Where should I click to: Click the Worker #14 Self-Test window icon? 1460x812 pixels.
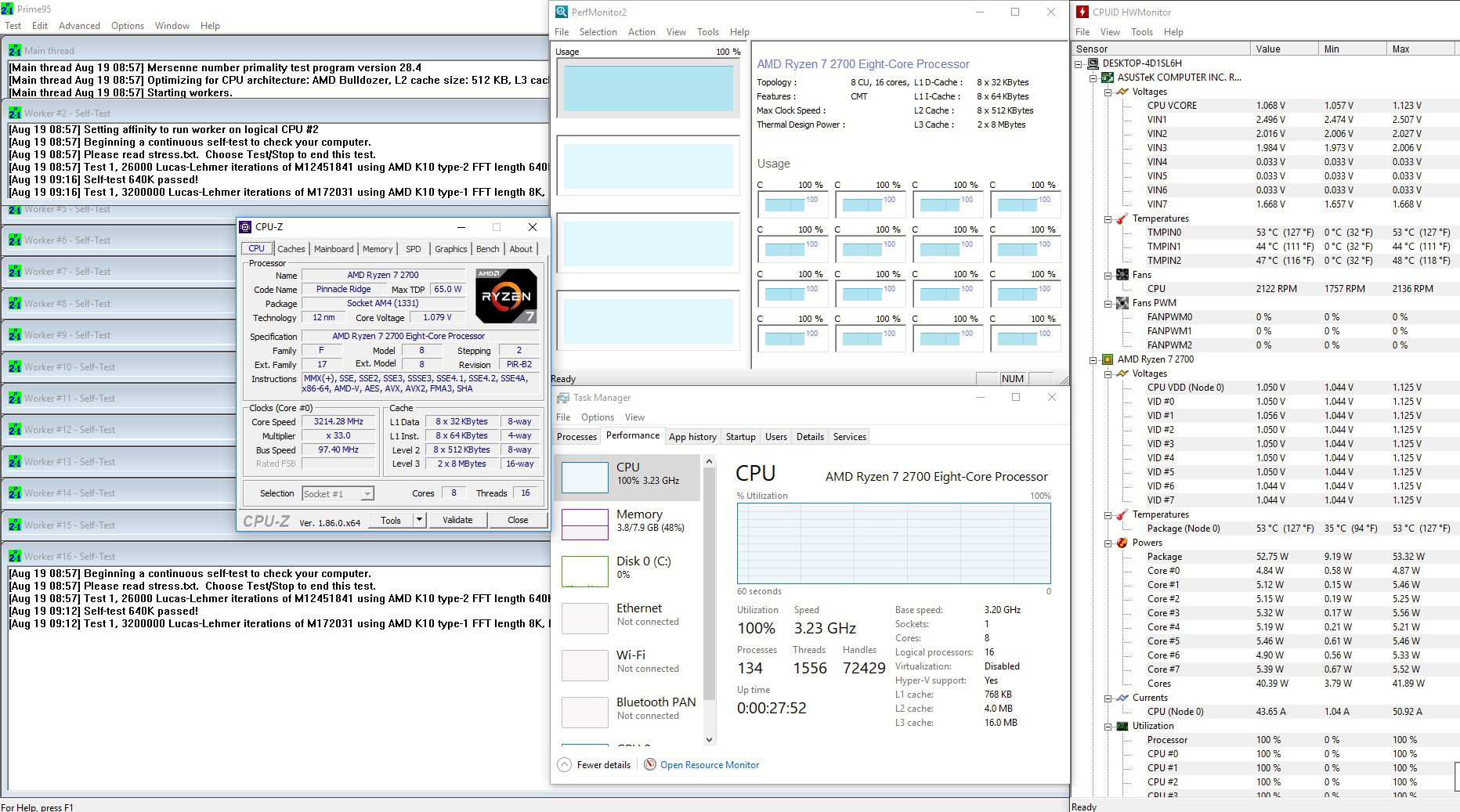click(15, 493)
